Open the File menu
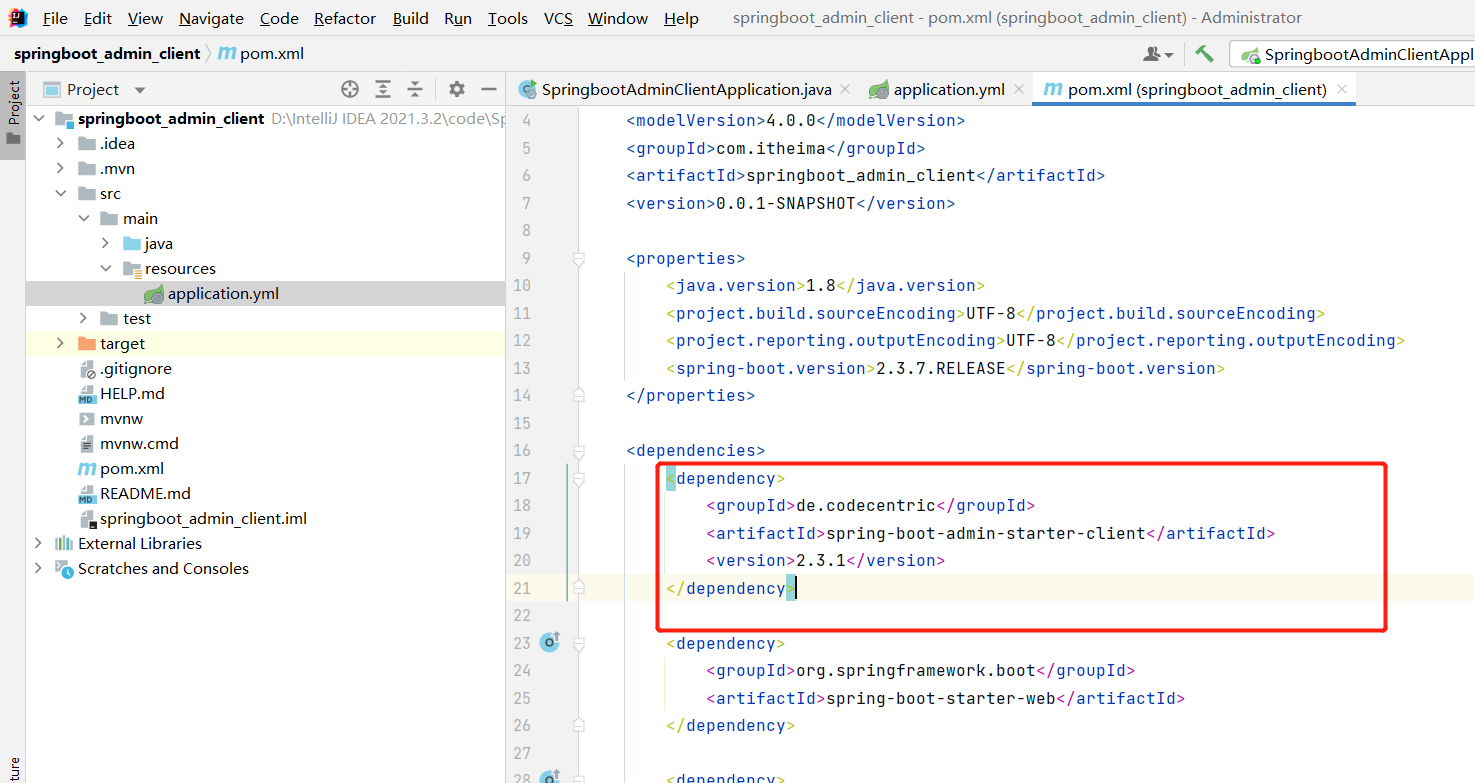The width and height of the screenshot is (1475, 783). tap(55, 18)
